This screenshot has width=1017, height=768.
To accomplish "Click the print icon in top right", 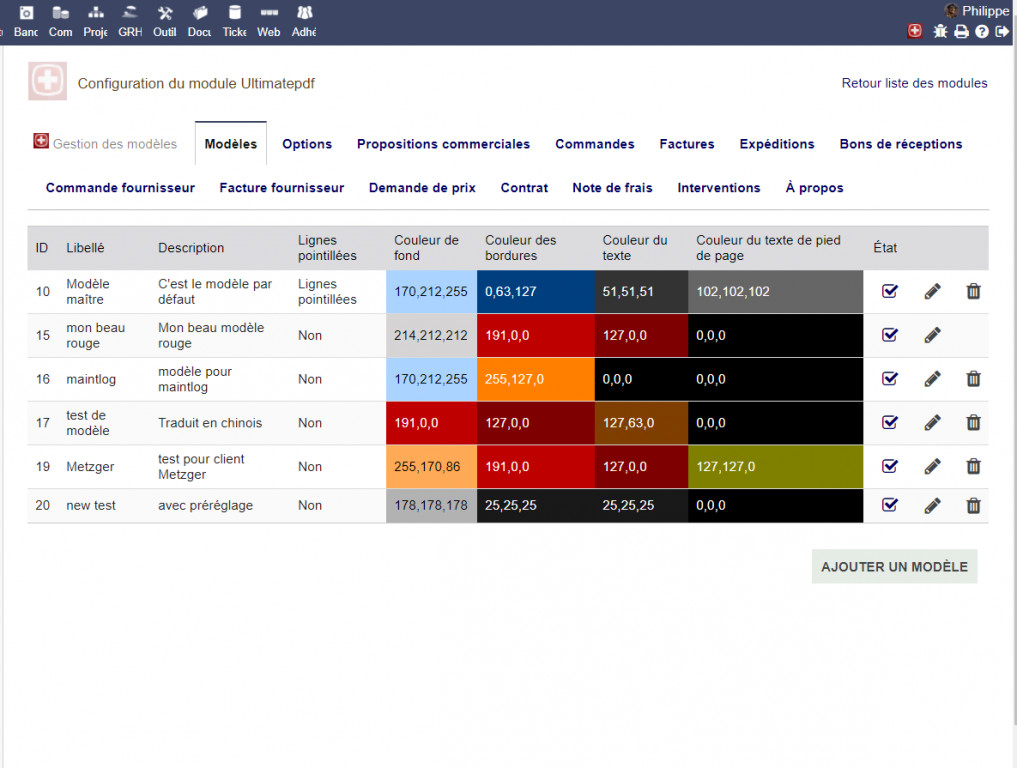I will coord(961,32).
